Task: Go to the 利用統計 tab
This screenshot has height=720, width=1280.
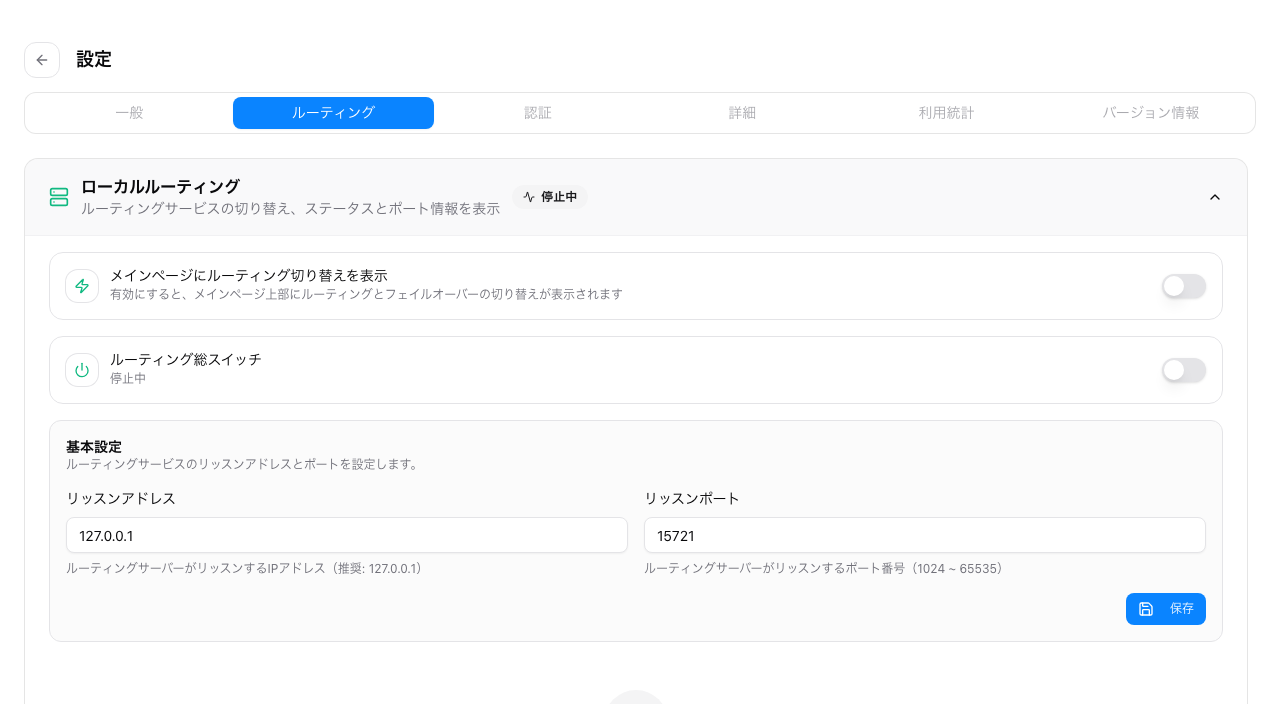Action: coord(947,113)
